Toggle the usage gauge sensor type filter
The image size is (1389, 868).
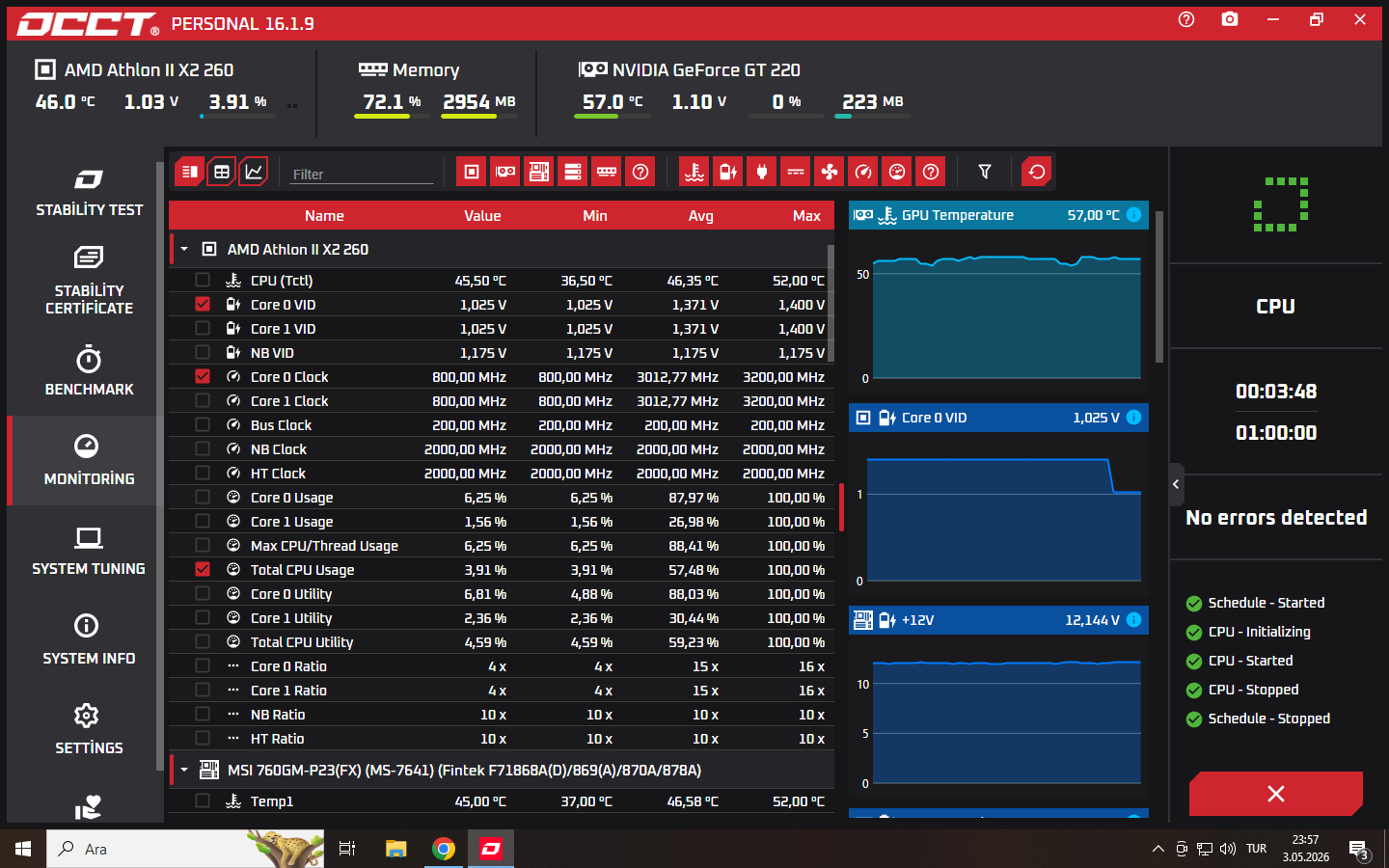897,172
